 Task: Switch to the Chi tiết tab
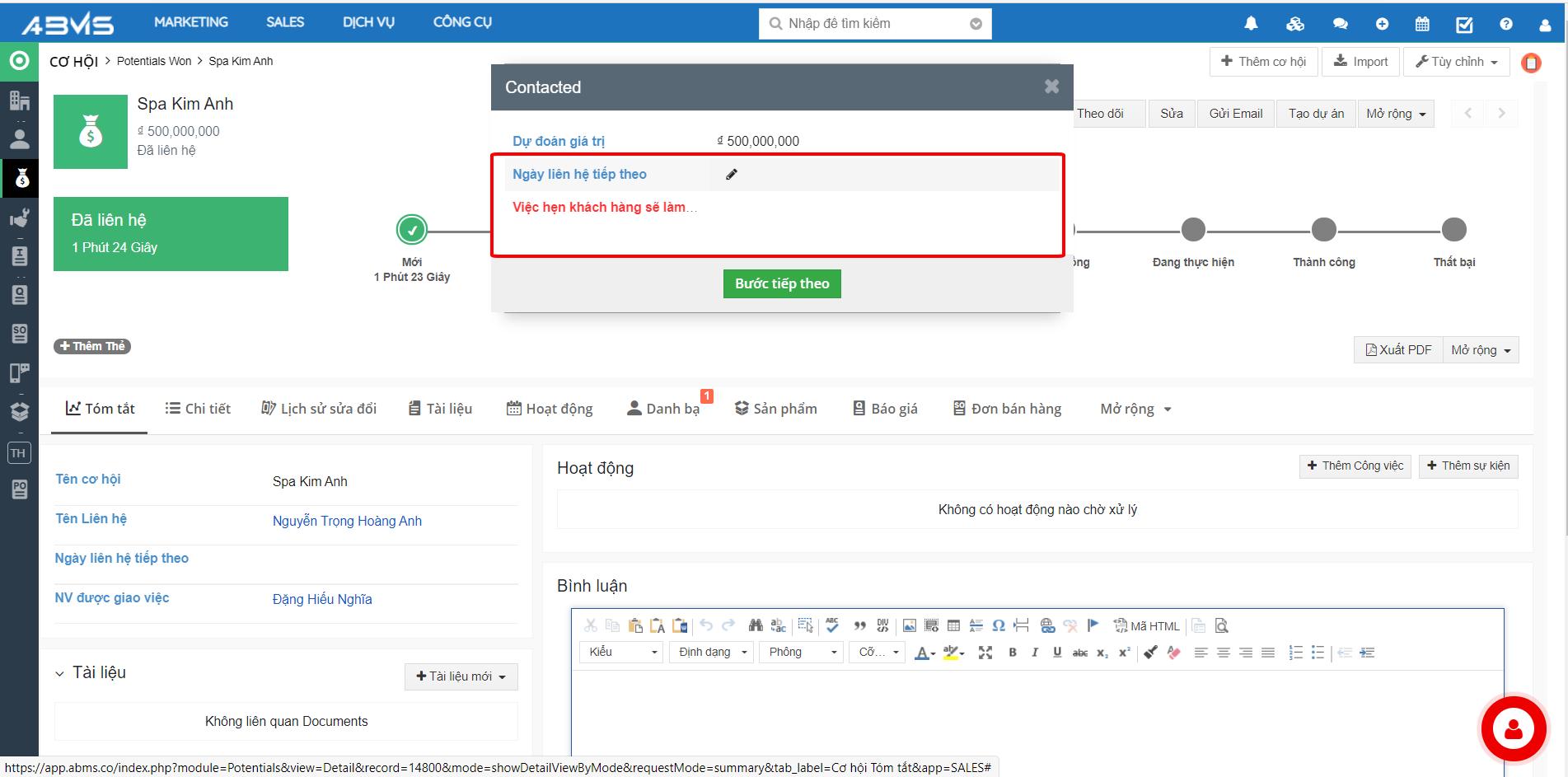click(x=198, y=409)
